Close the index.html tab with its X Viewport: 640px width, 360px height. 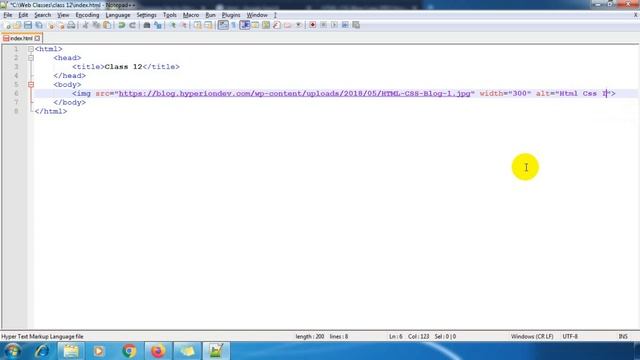click(x=37, y=38)
